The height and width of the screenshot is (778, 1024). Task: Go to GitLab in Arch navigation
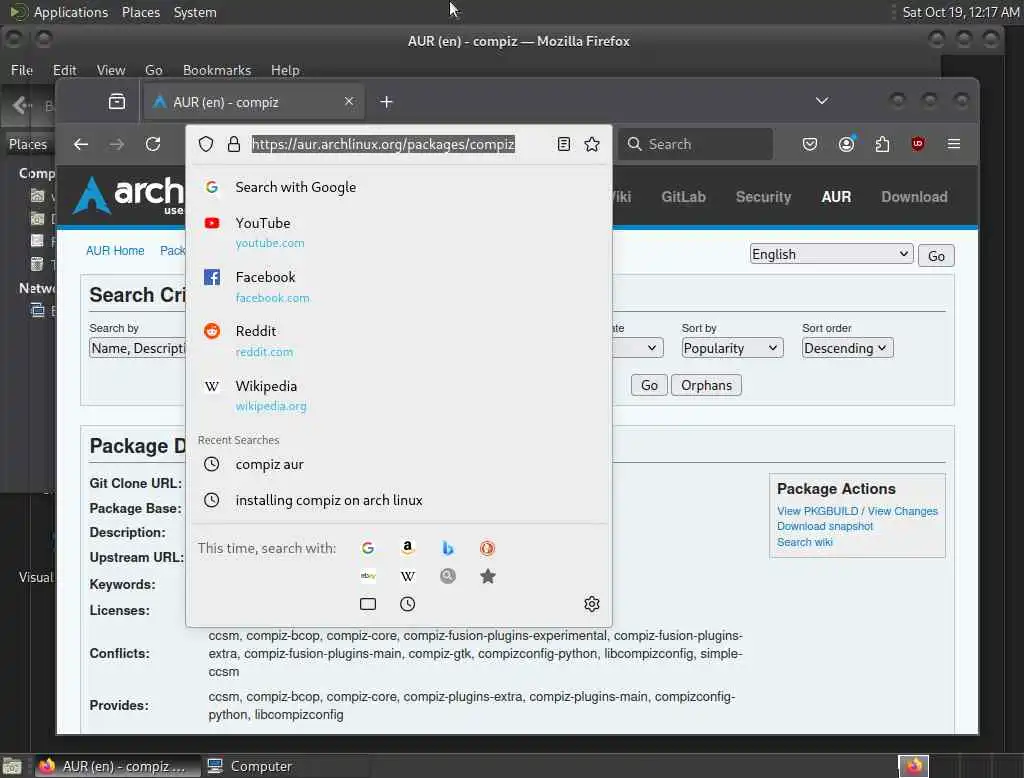tap(683, 197)
